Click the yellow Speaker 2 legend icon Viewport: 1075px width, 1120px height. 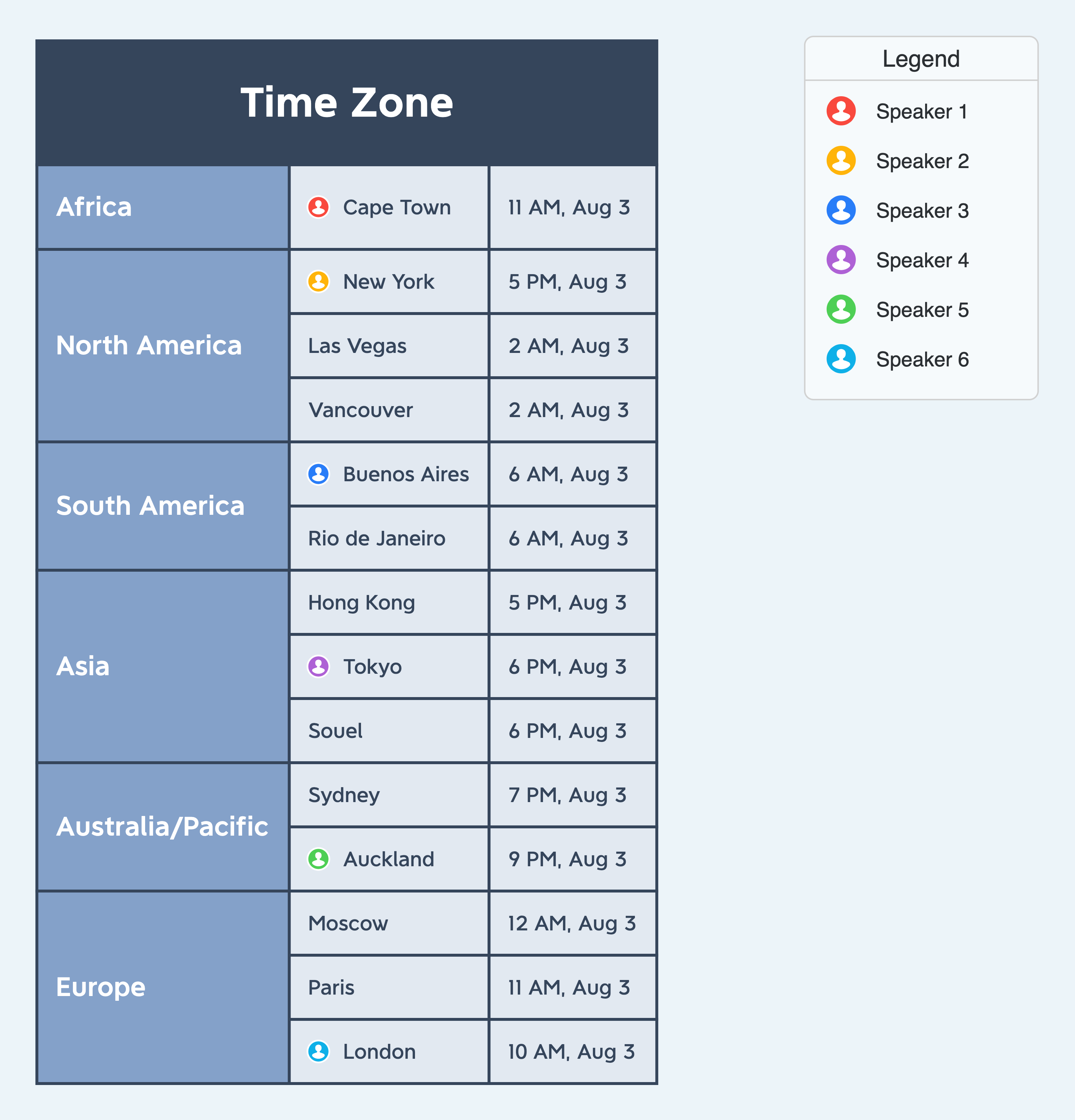click(841, 160)
